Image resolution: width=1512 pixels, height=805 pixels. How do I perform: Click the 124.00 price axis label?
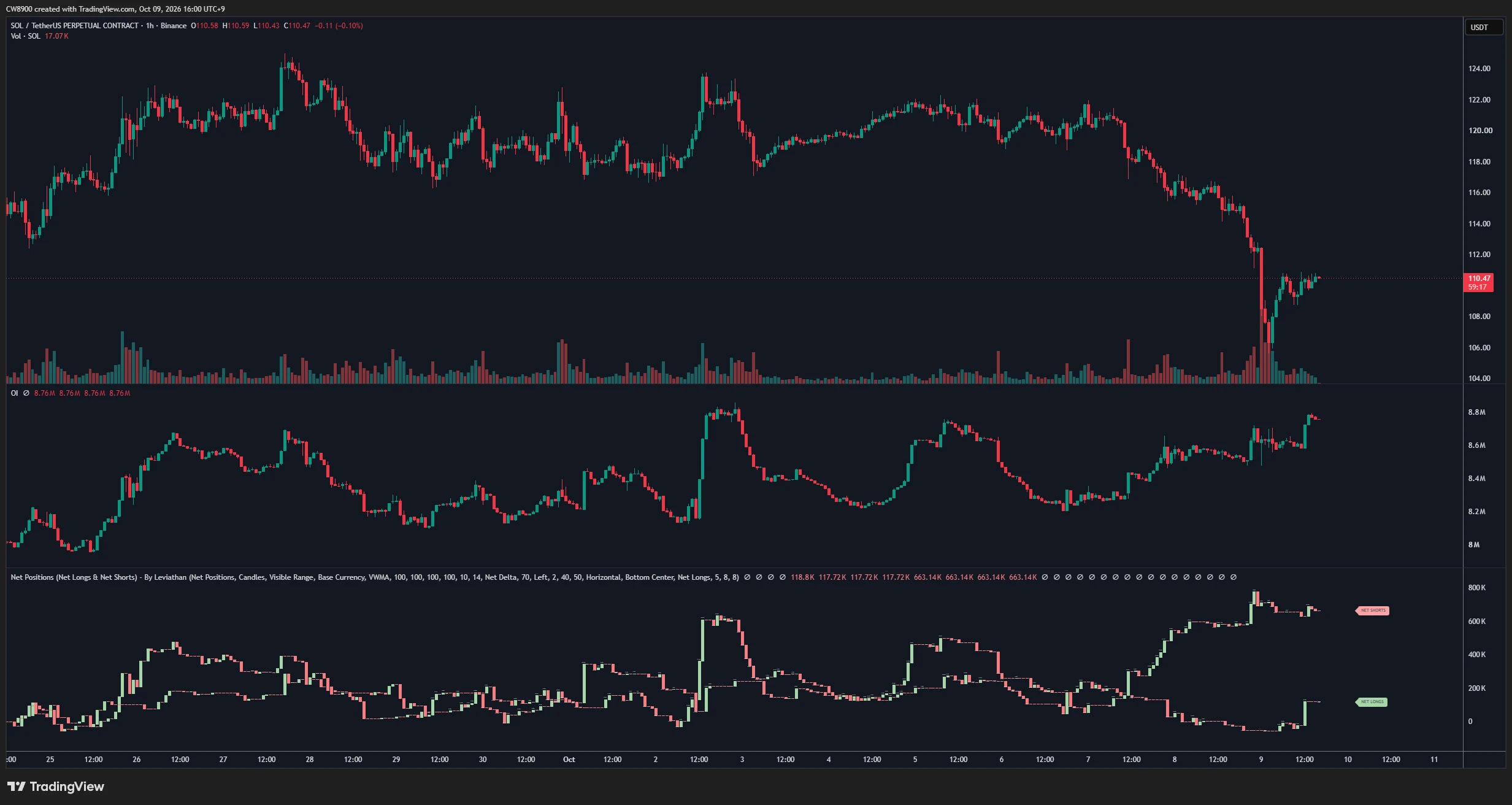click(1479, 69)
